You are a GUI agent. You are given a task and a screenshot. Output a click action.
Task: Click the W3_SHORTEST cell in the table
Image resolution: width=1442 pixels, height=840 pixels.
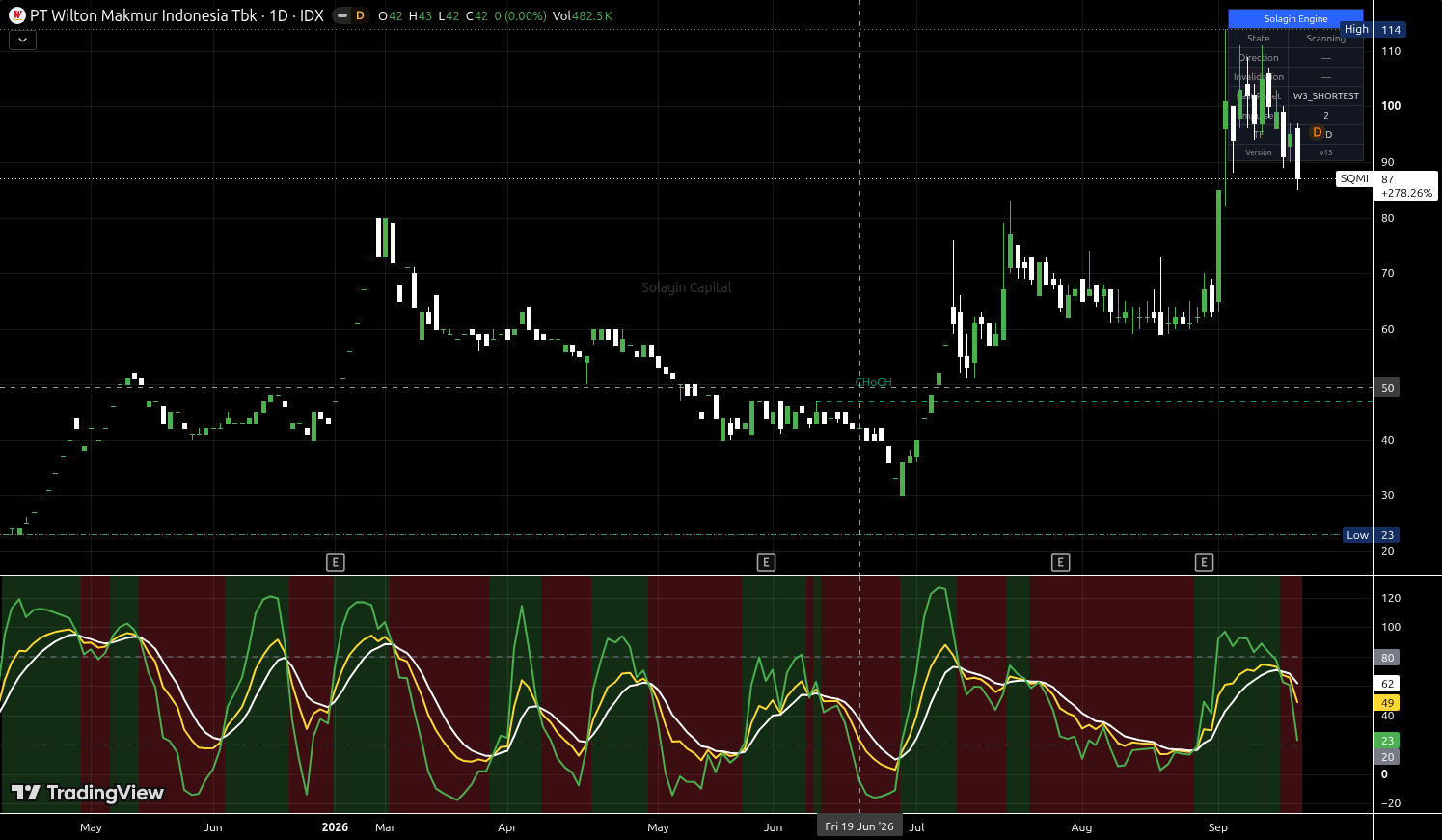pyautogui.click(x=1325, y=96)
